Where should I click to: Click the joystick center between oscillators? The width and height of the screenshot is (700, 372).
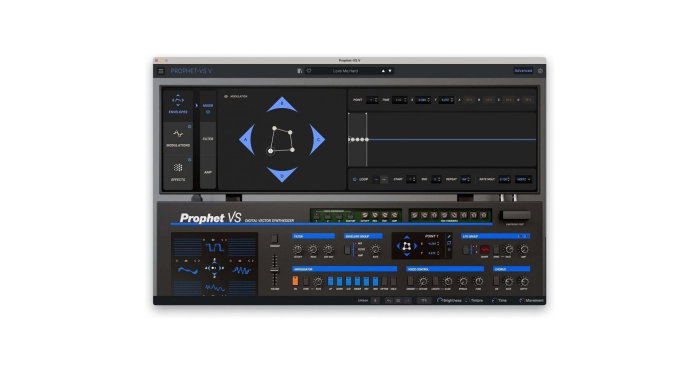click(214, 268)
